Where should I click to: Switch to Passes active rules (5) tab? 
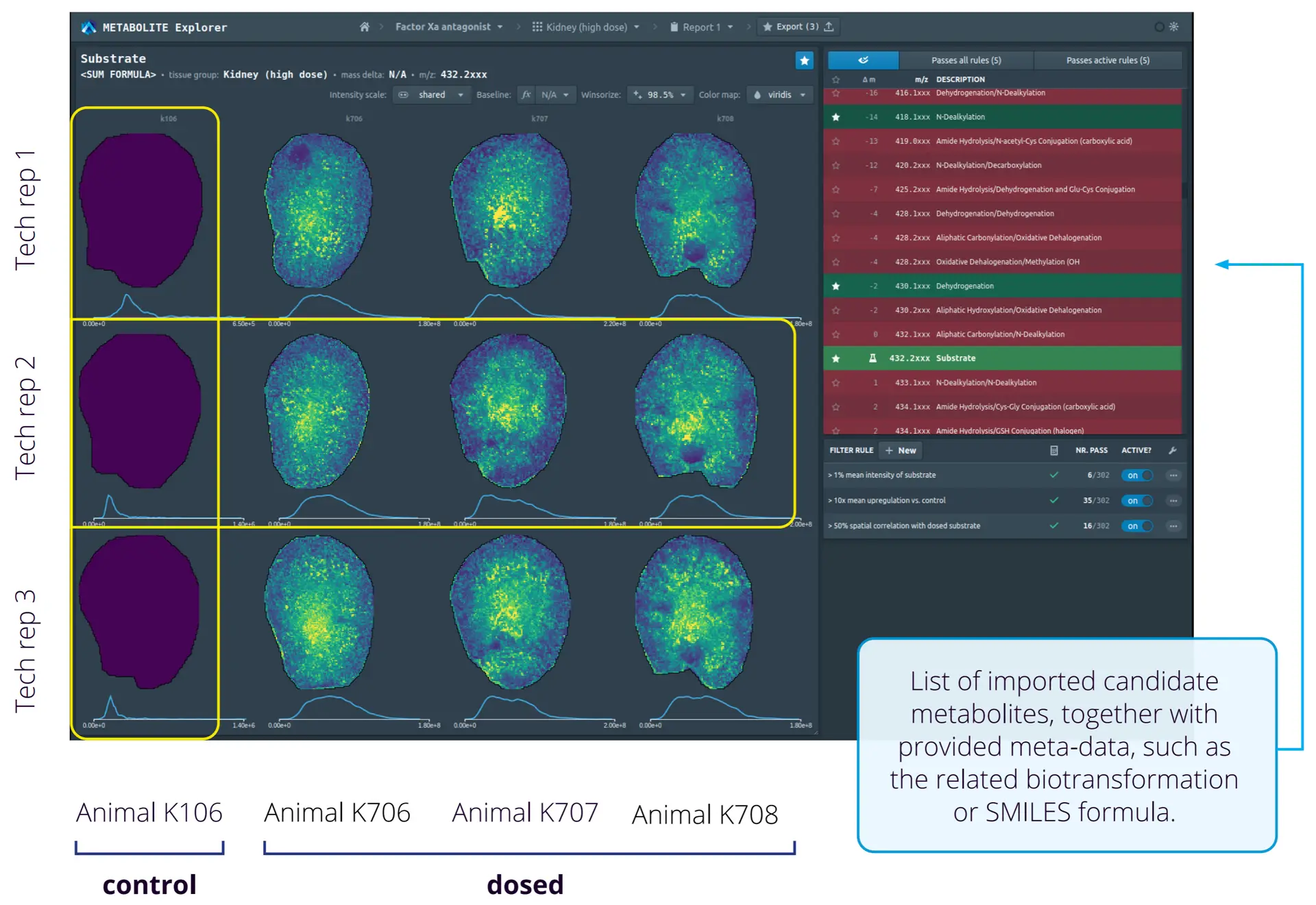point(1107,60)
